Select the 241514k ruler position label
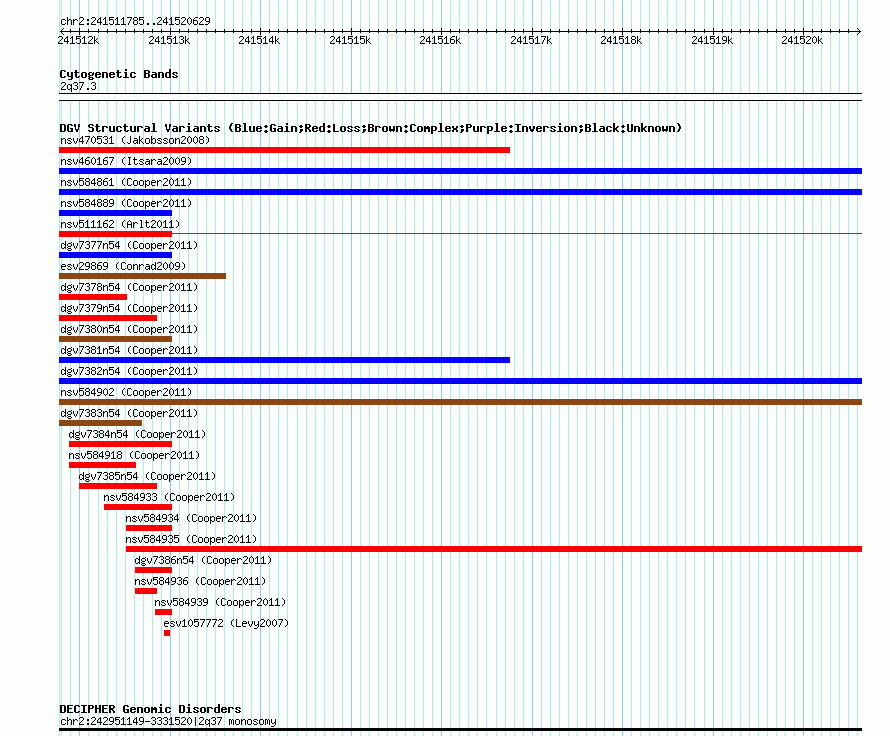 pyautogui.click(x=259, y=40)
